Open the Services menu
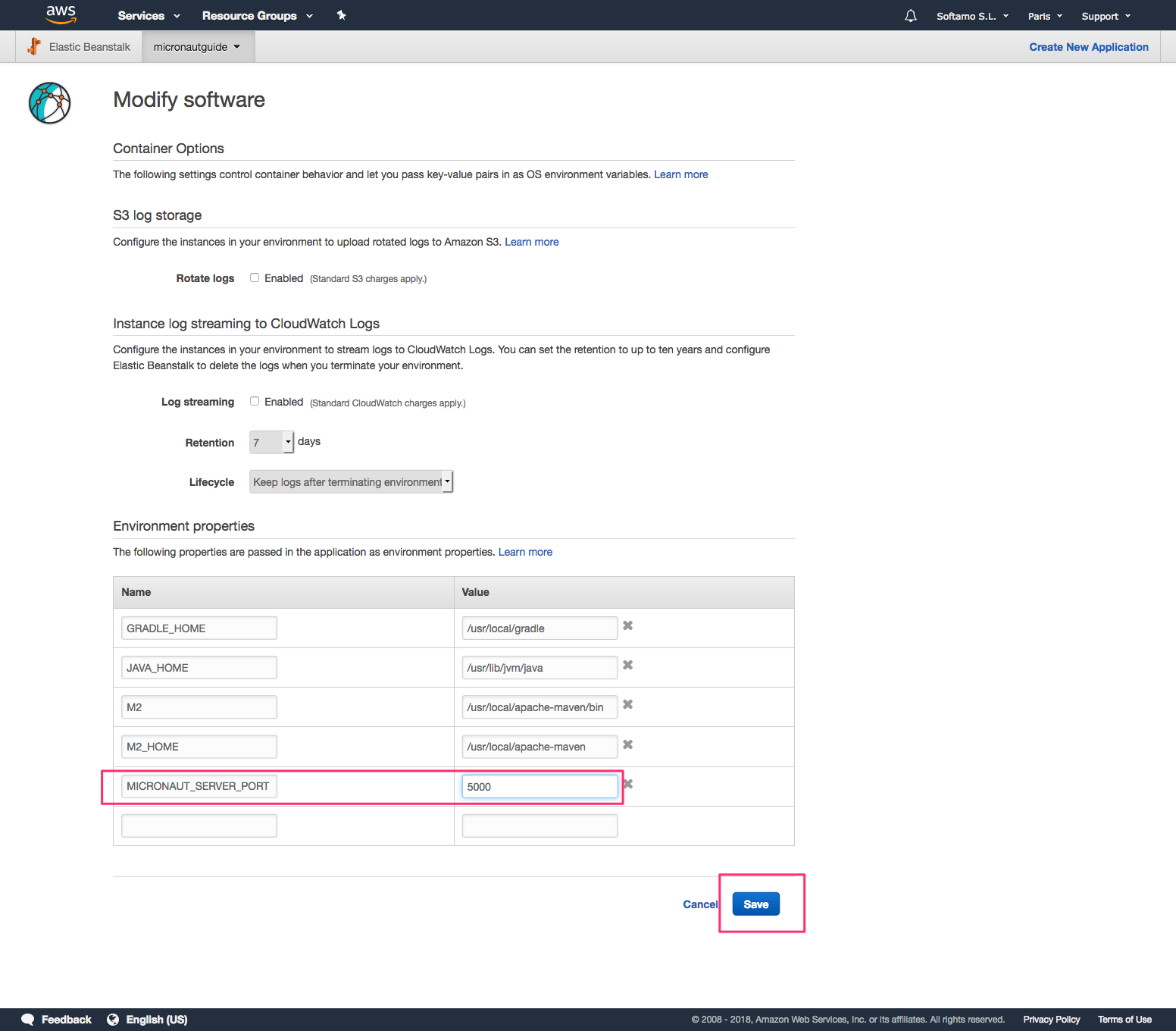This screenshot has width=1176, height=1031. [x=149, y=16]
